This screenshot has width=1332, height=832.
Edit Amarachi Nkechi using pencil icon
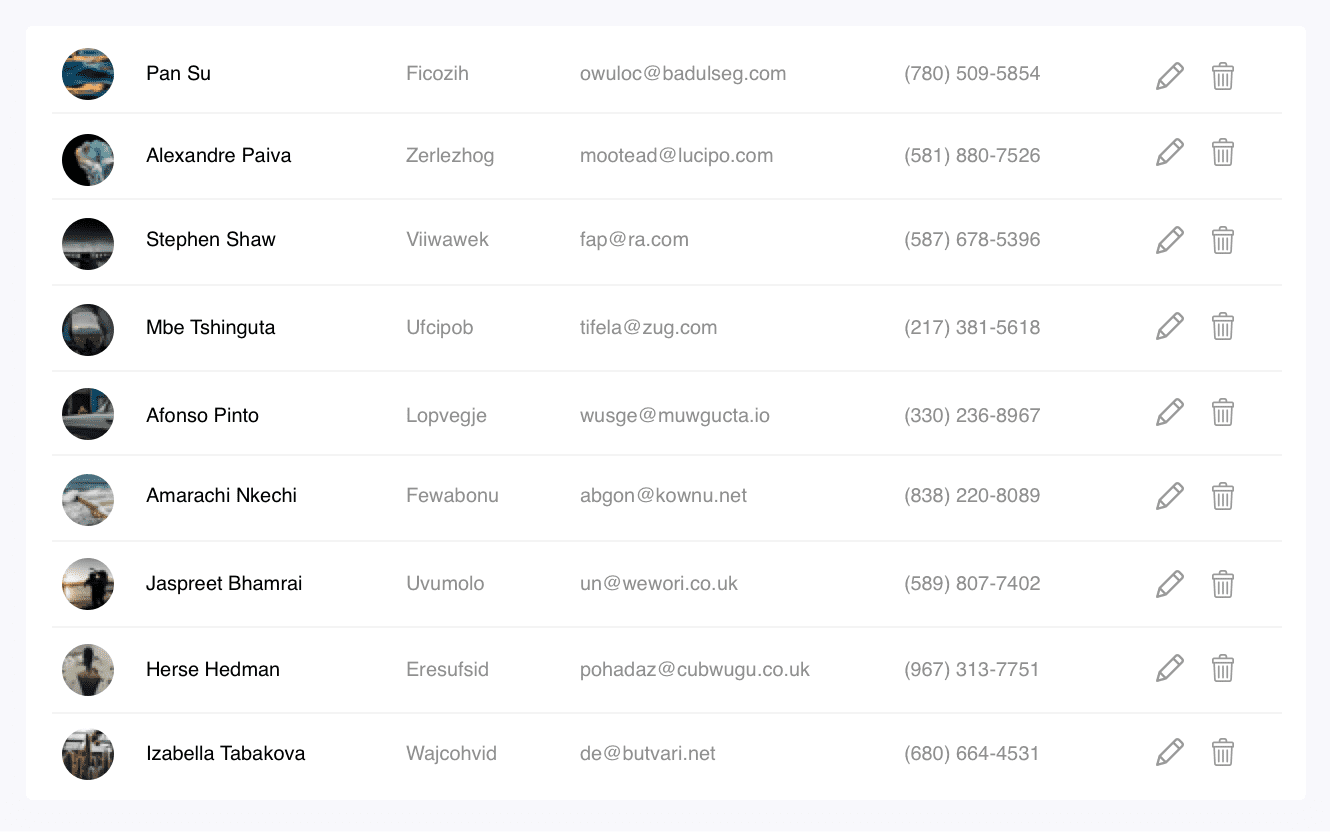click(x=1169, y=496)
